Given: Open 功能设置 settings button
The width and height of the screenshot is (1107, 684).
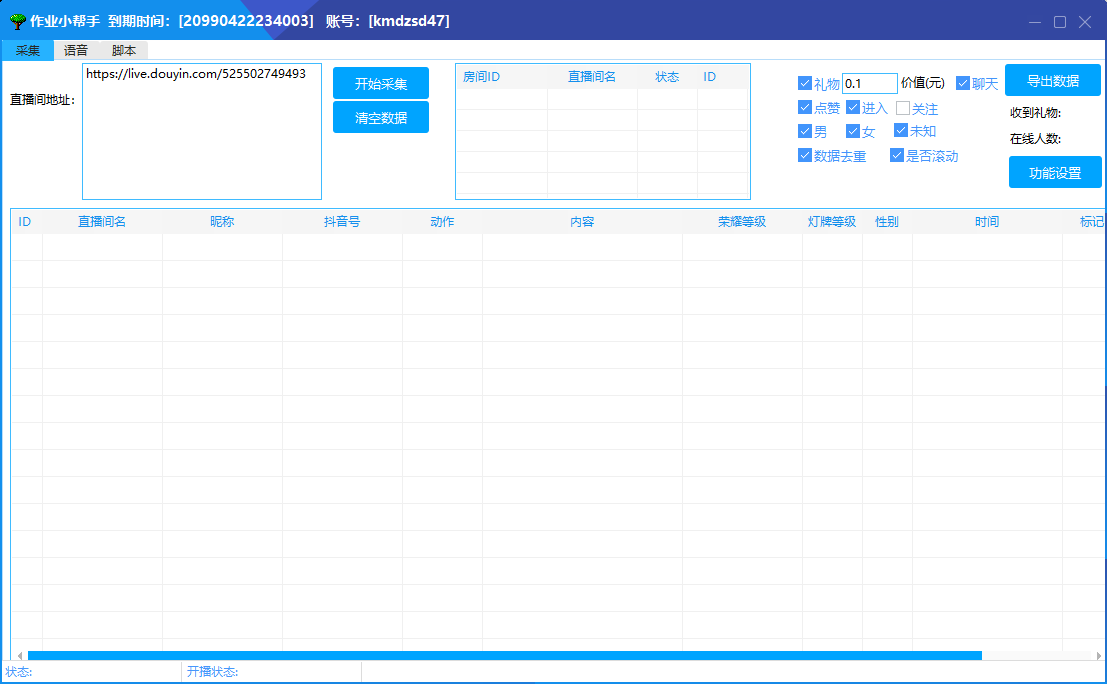Looking at the screenshot, I should coord(1055,172).
